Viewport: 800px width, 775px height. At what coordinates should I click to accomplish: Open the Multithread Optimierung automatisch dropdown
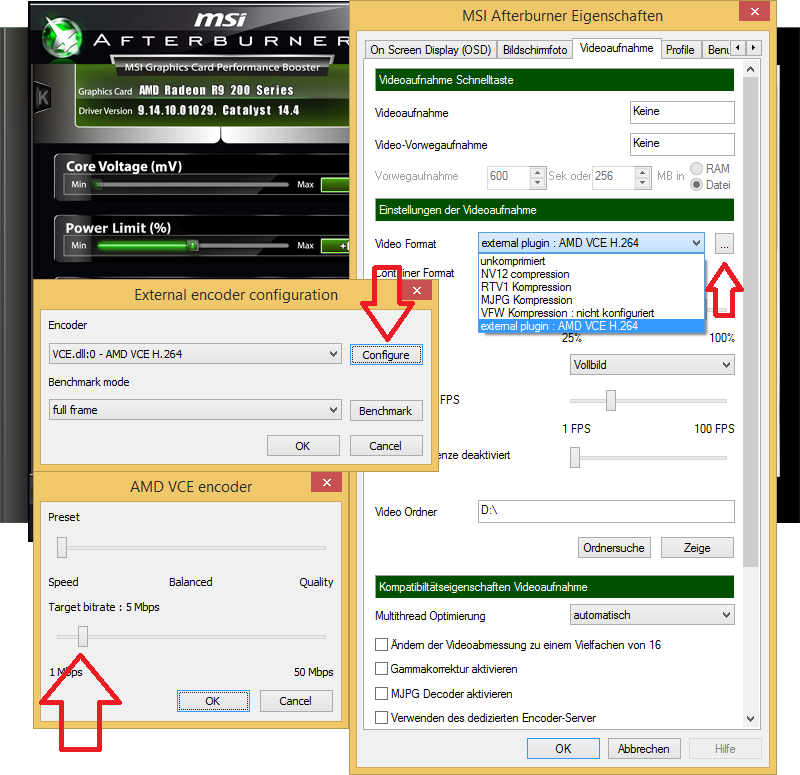point(652,615)
